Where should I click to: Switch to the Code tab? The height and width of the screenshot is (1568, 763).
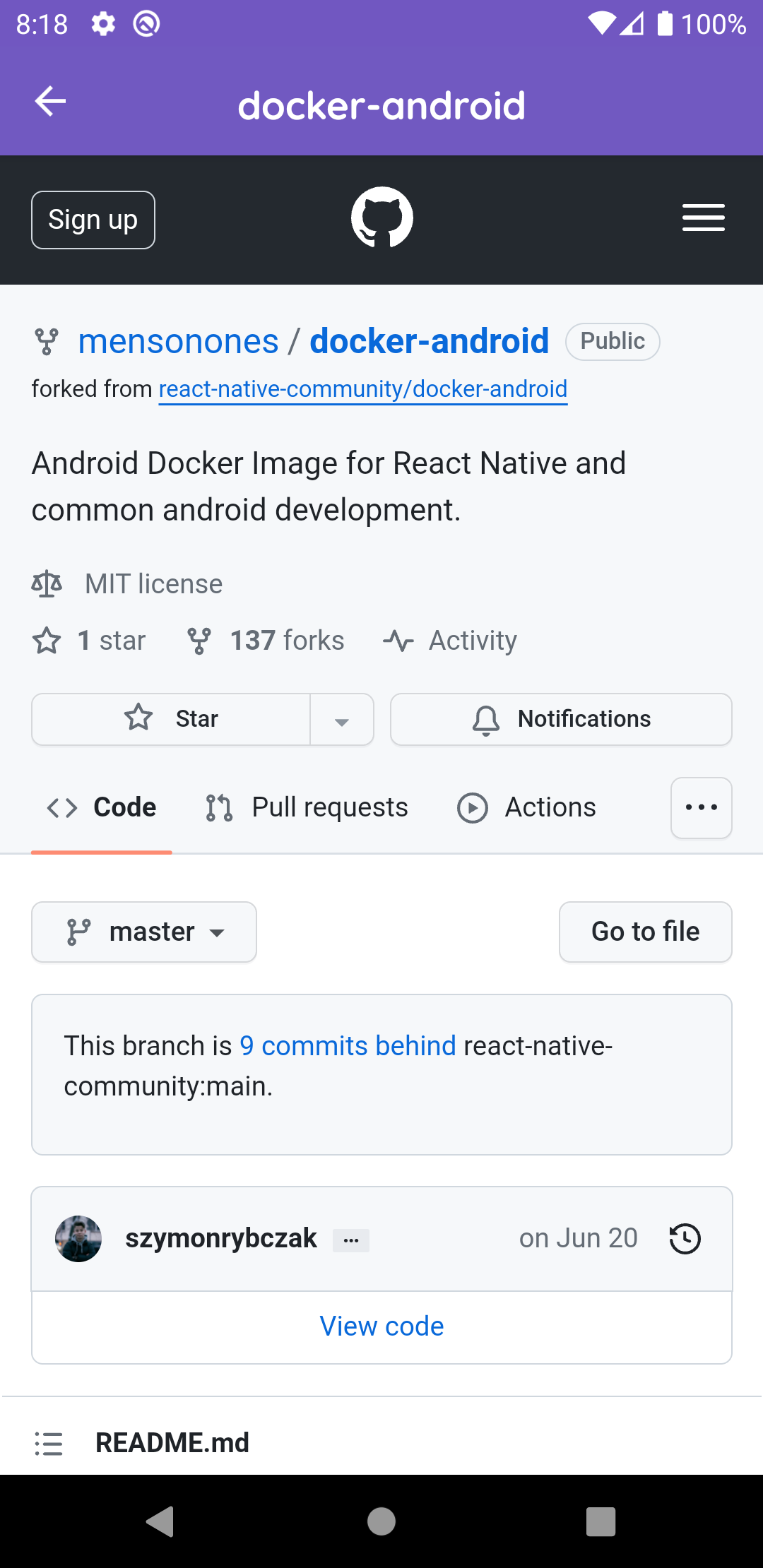point(102,807)
